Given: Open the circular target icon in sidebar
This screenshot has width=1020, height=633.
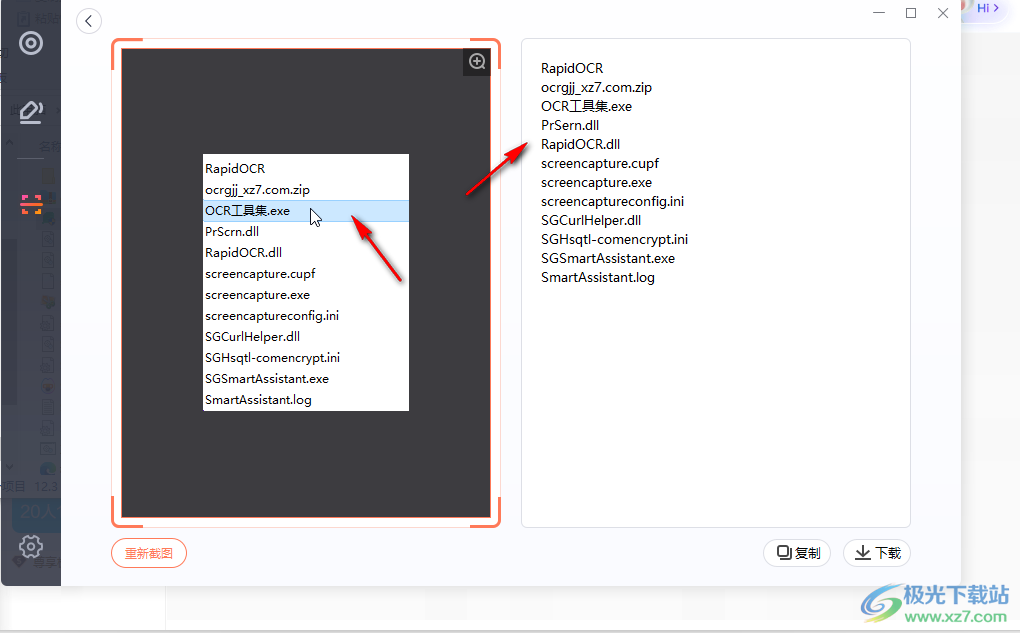Looking at the screenshot, I should point(31,44).
